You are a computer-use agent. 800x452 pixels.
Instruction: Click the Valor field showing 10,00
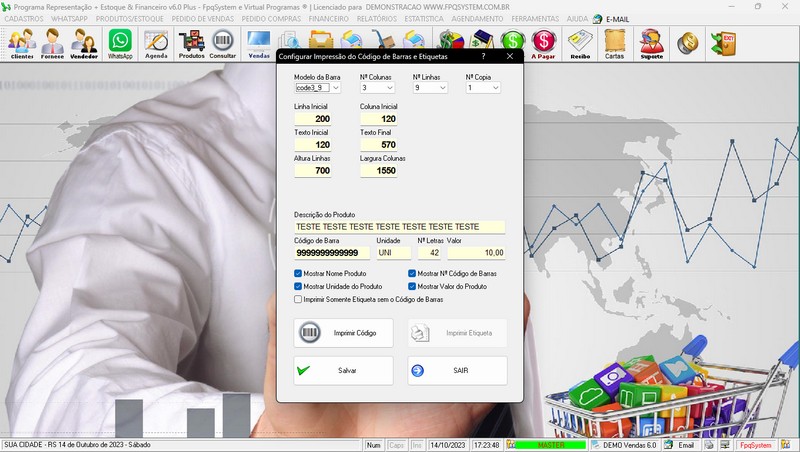pyautogui.click(x=477, y=253)
